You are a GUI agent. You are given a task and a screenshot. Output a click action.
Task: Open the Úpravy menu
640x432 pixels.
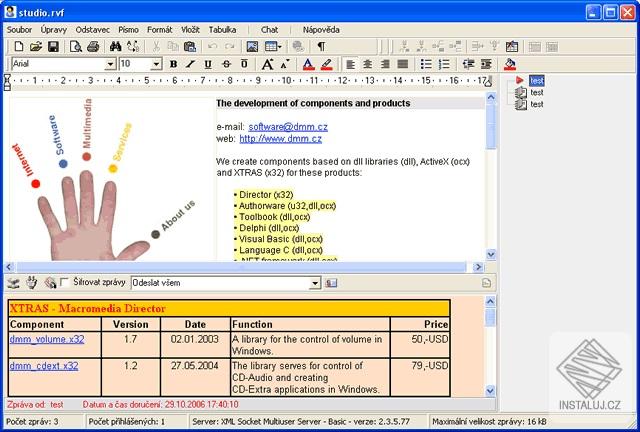point(53,30)
